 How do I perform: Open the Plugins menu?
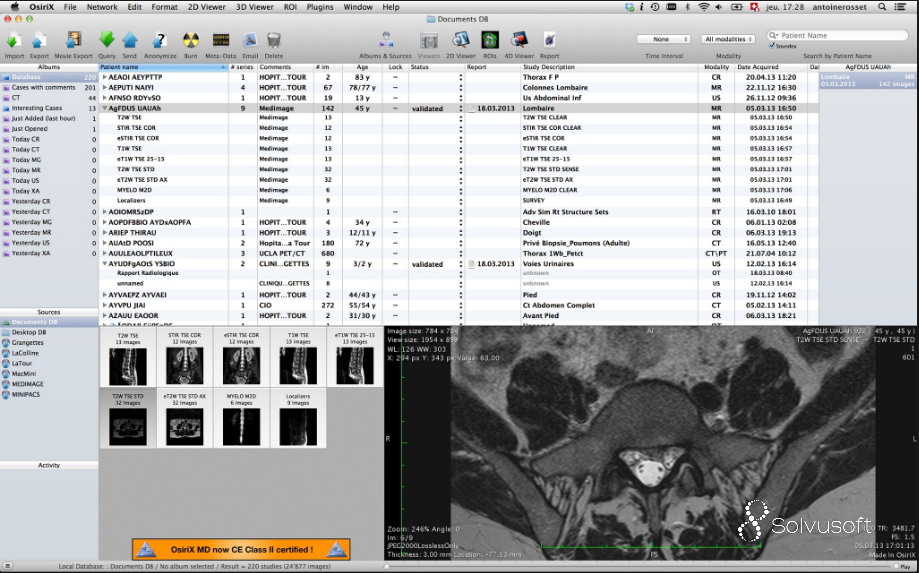coord(320,7)
